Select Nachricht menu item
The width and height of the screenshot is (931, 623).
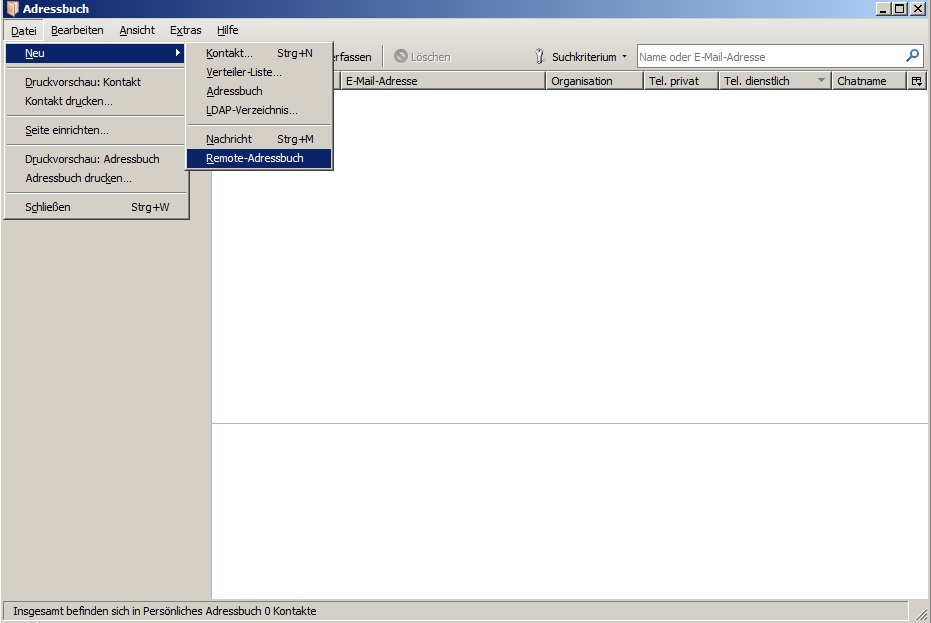click(x=259, y=139)
